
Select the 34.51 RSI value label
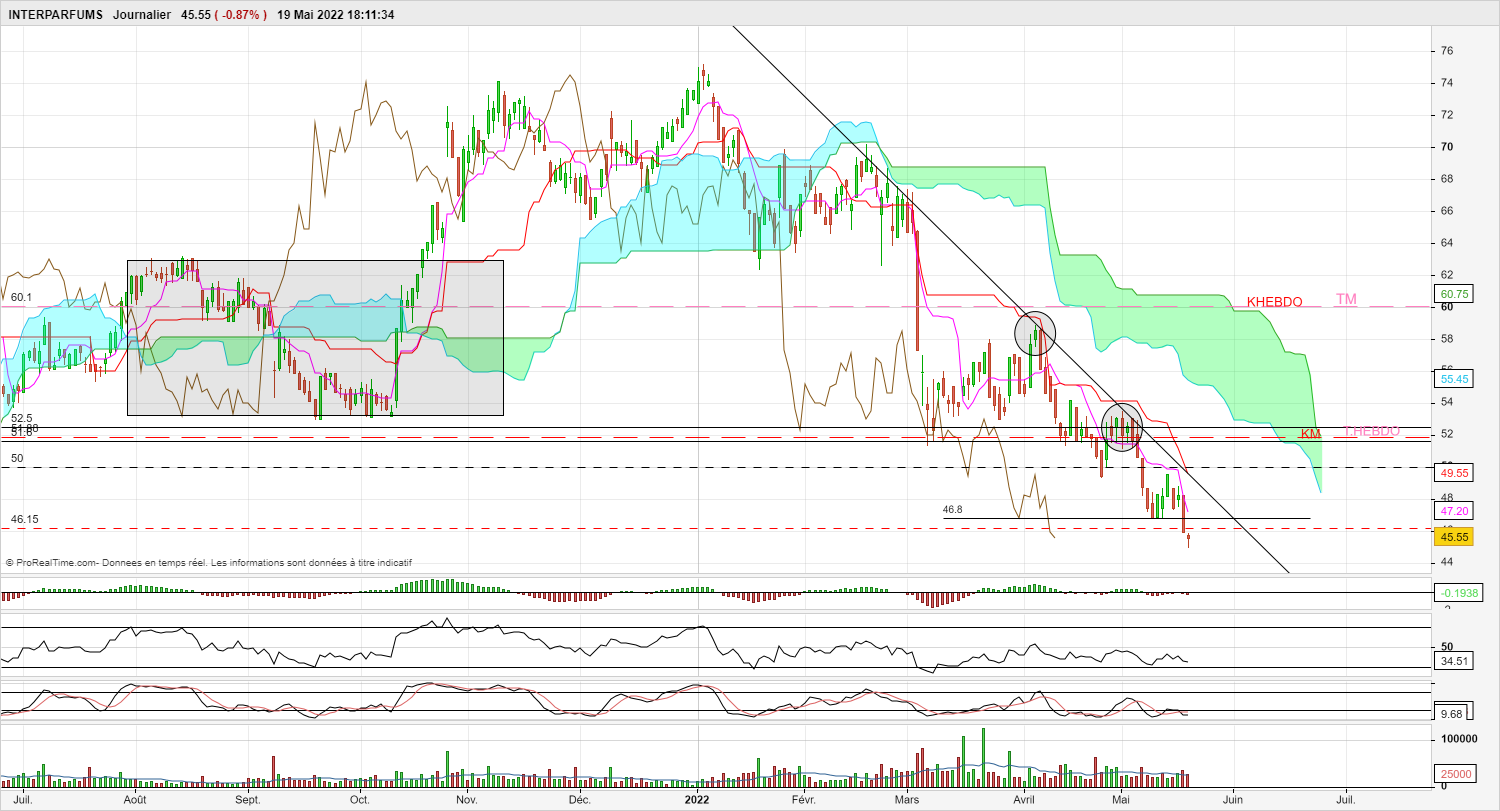point(1452,661)
